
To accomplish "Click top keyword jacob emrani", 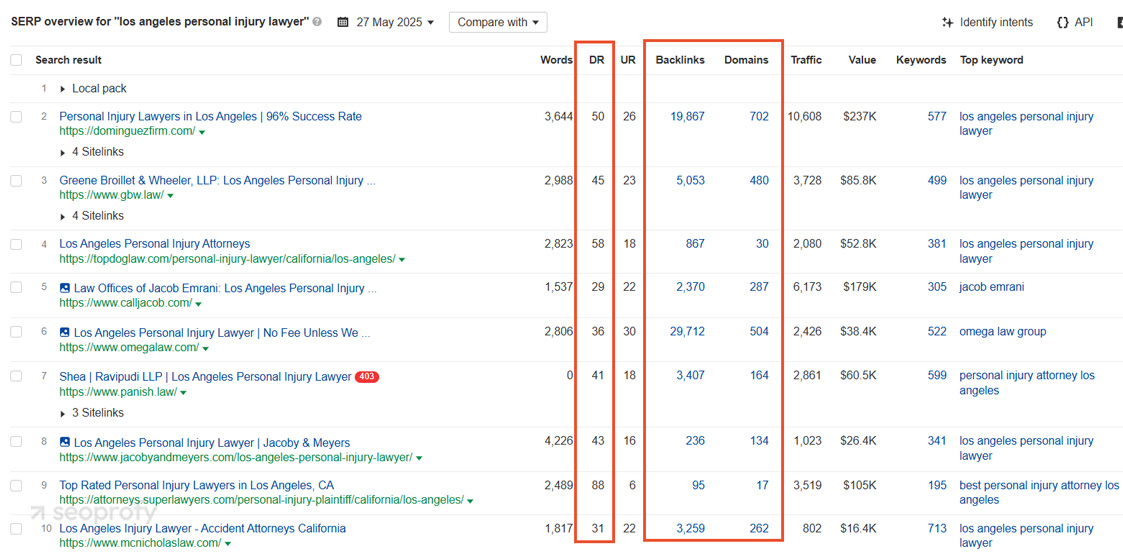I will tap(992, 288).
